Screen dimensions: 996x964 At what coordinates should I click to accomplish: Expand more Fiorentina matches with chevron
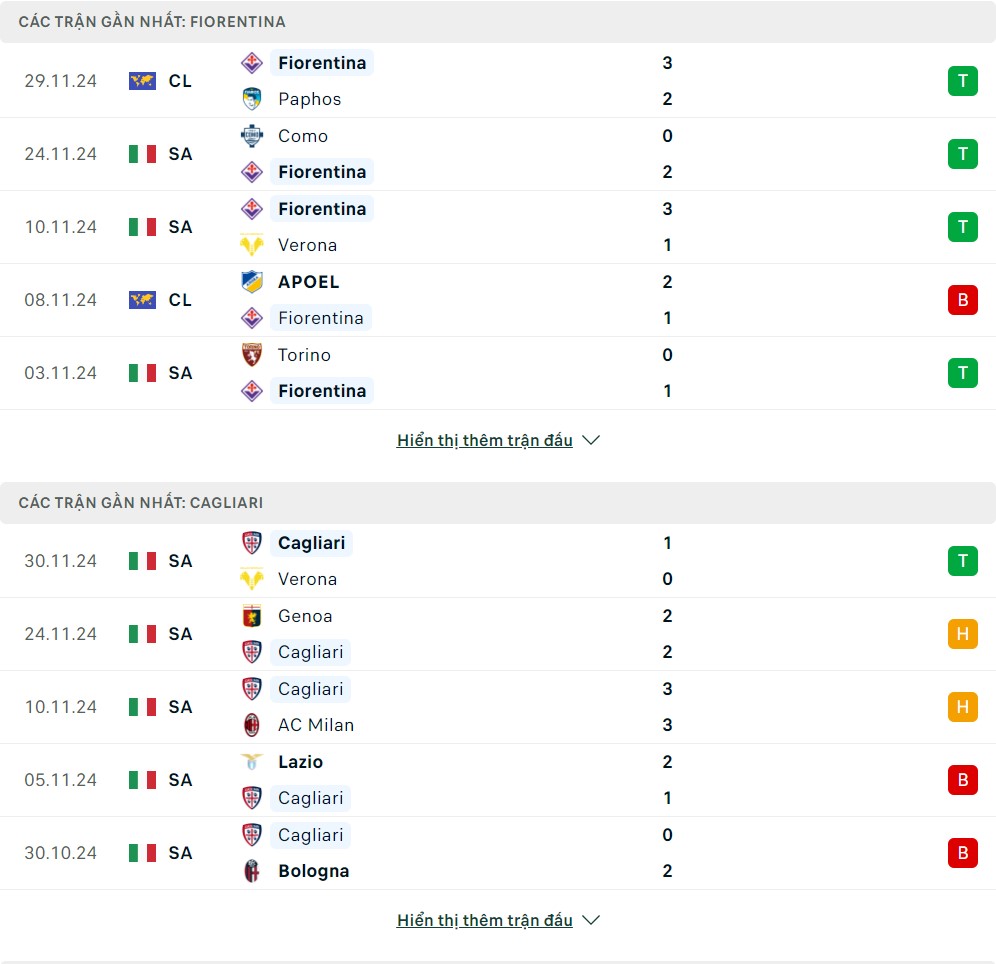click(x=591, y=440)
